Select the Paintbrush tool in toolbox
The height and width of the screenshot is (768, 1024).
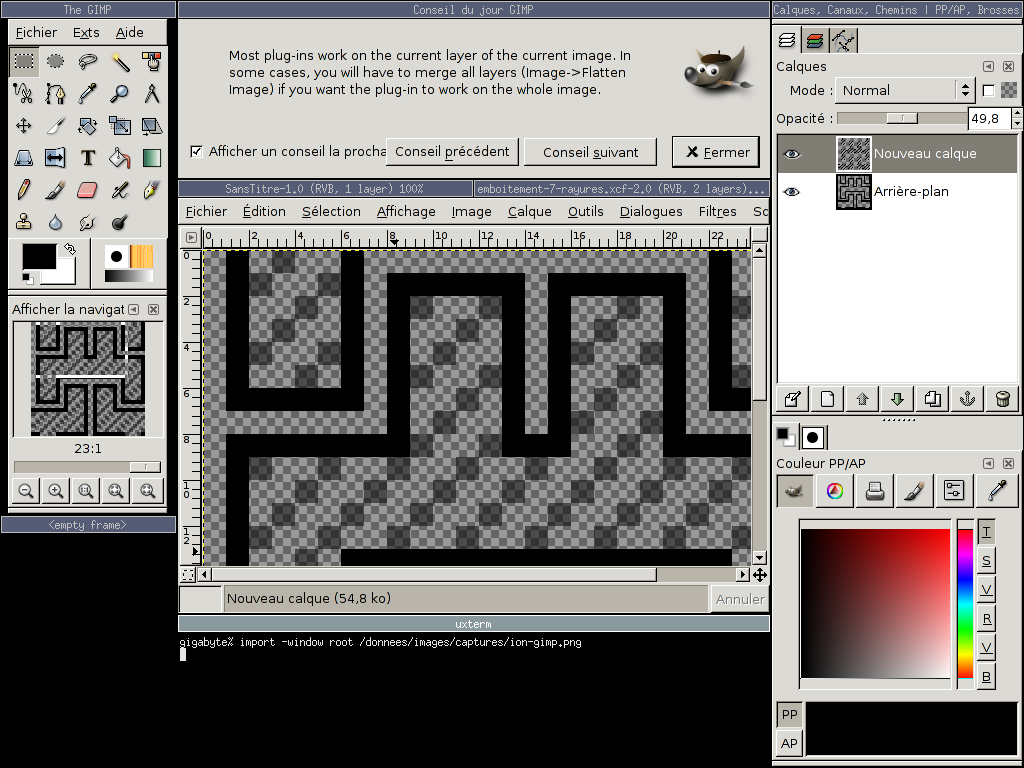[x=56, y=189]
